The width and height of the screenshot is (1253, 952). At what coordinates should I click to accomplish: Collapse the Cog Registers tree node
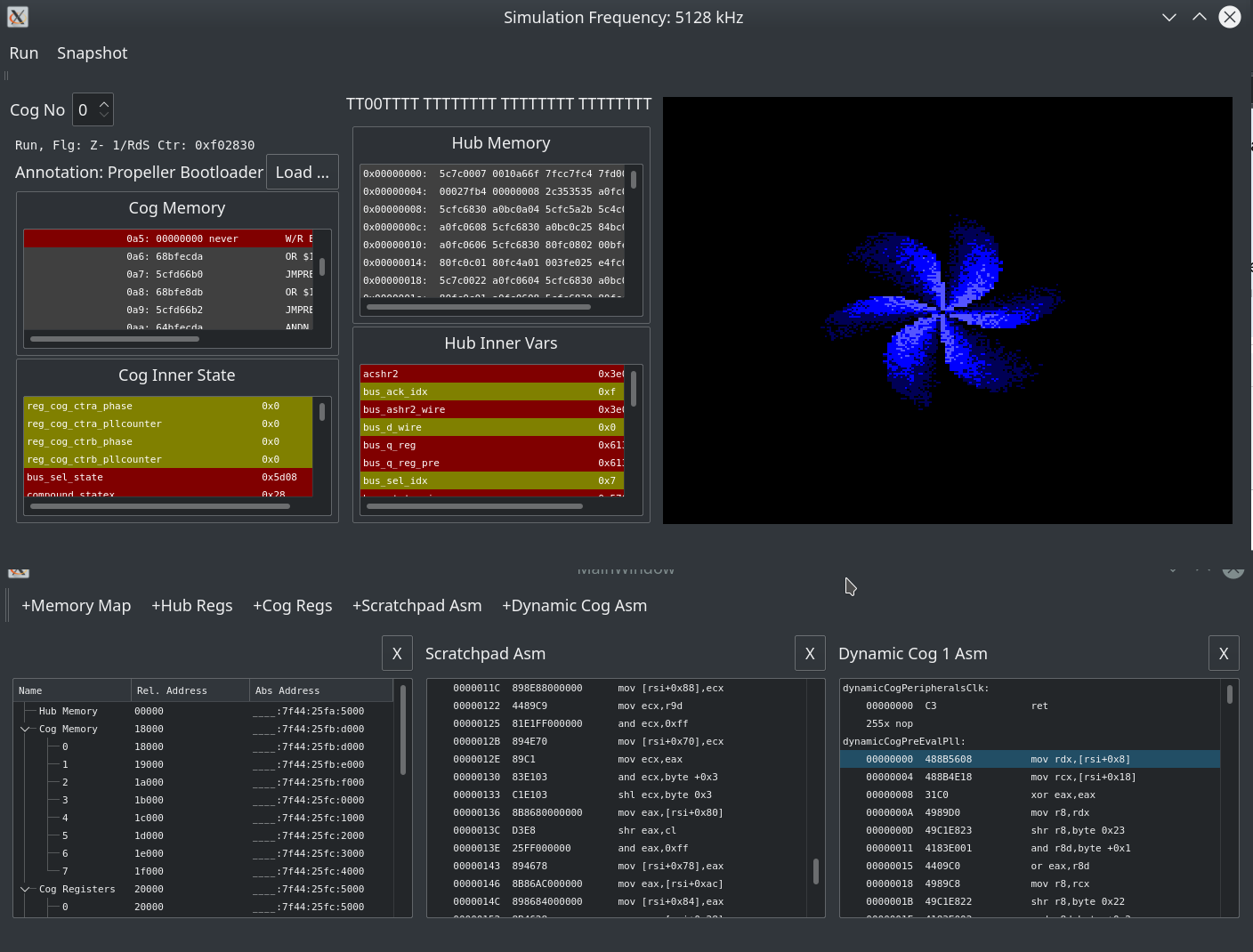(25, 889)
